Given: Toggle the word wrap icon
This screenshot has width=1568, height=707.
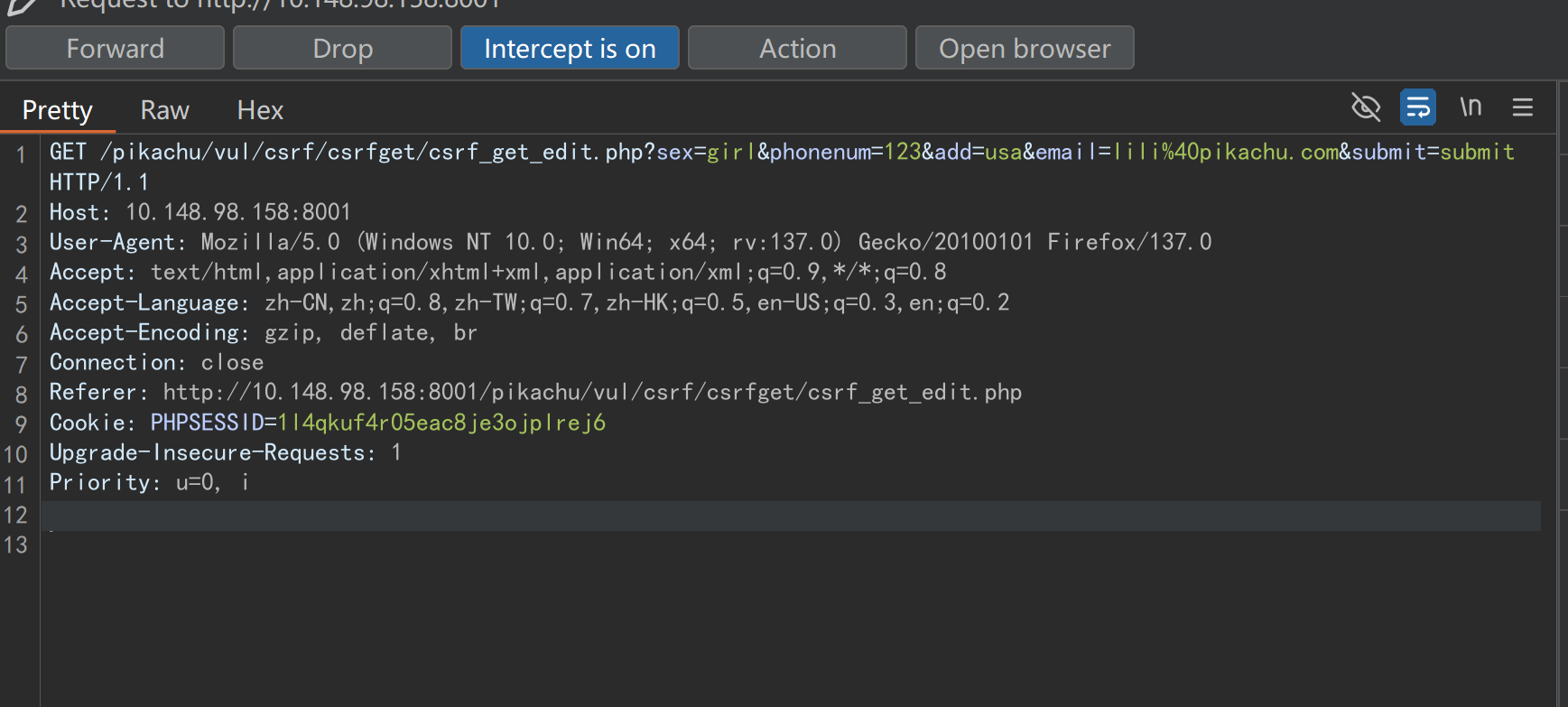Looking at the screenshot, I should coord(1417,107).
